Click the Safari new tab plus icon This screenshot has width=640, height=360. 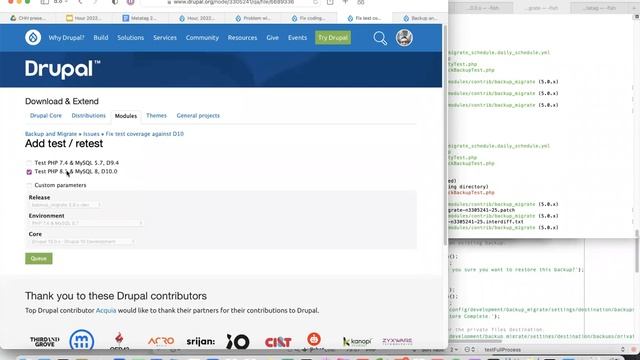pyautogui.click(x=345, y=2)
